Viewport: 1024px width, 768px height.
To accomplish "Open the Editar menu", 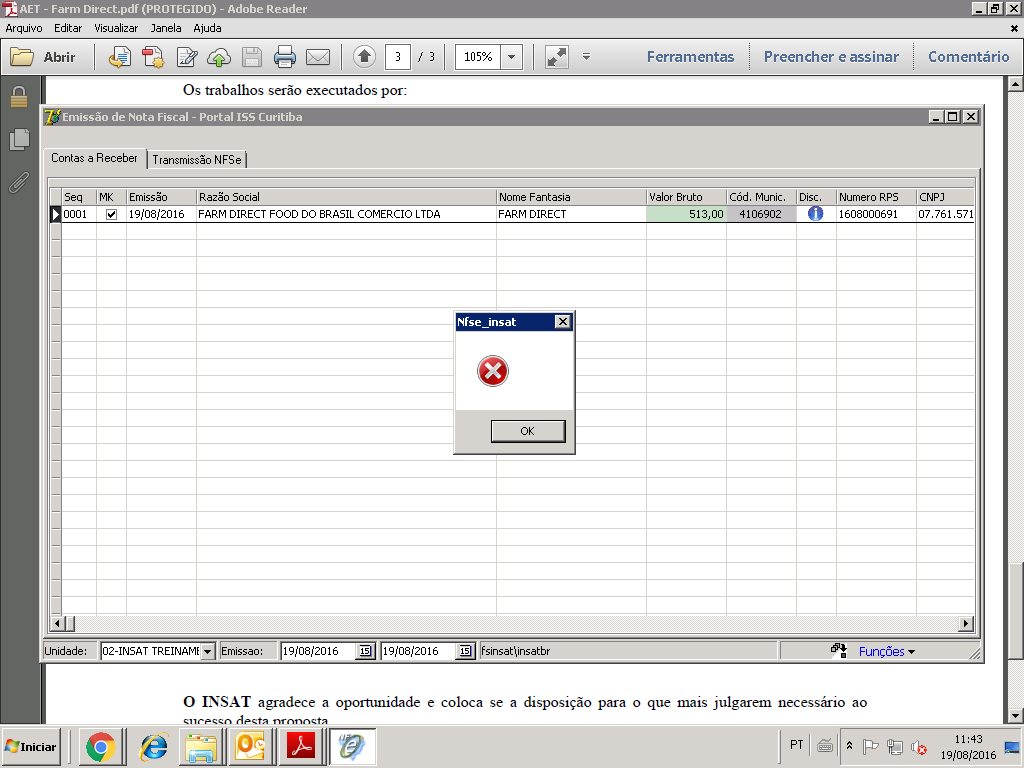I will tap(68, 28).
